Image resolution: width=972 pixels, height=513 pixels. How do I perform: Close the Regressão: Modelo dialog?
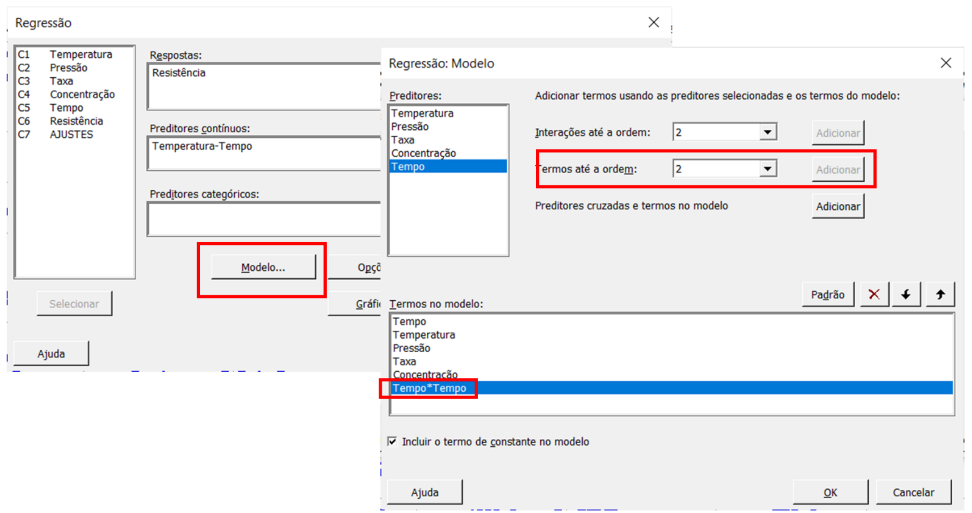(x=945, y=63)
